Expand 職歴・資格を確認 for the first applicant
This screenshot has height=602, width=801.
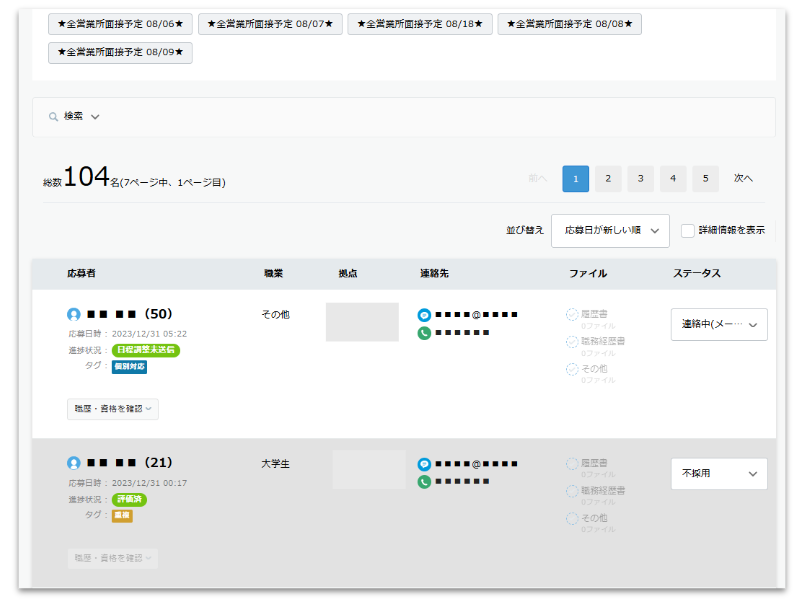pos(113,408)
